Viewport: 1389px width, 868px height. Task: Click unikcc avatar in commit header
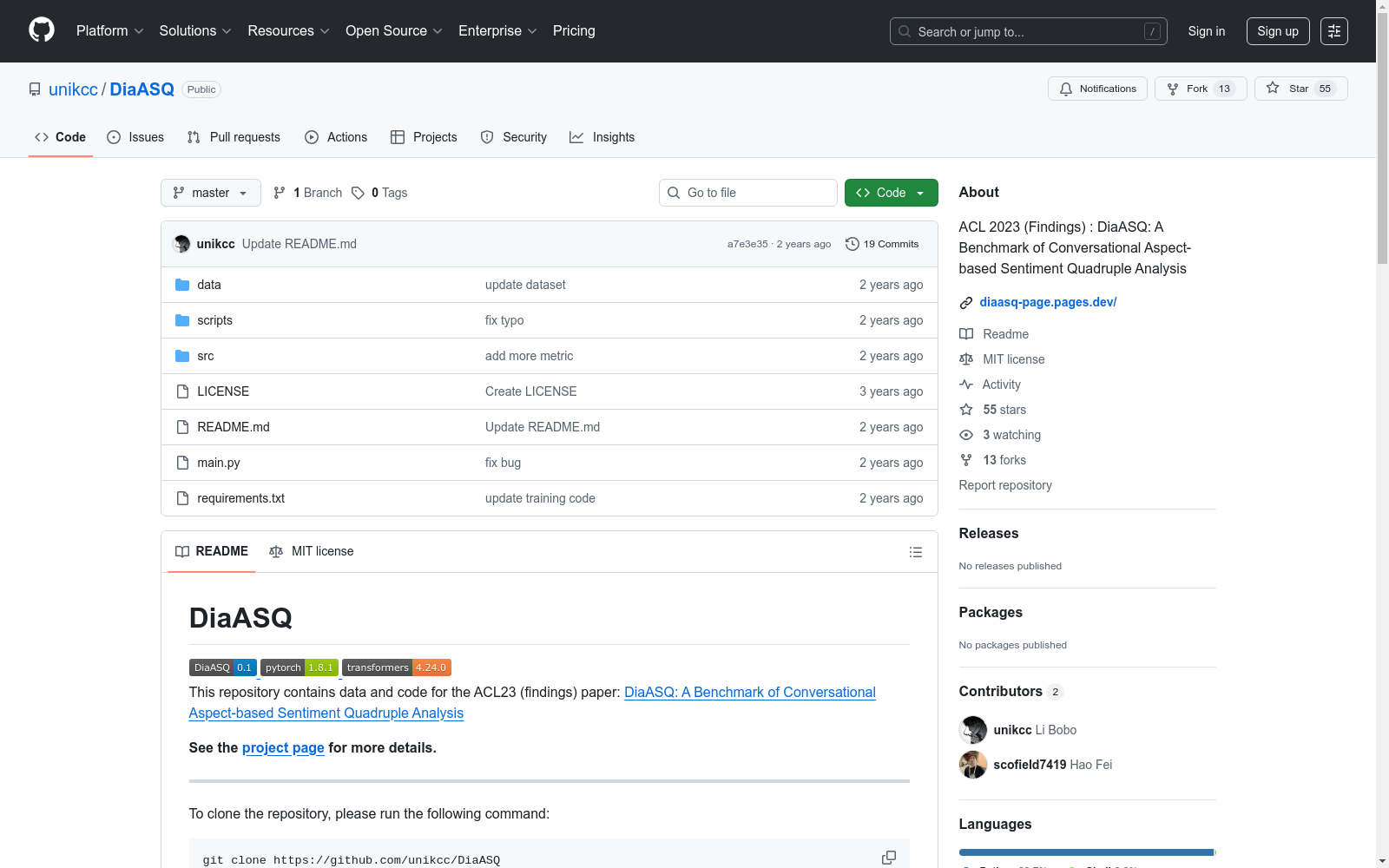pos(181,244)
